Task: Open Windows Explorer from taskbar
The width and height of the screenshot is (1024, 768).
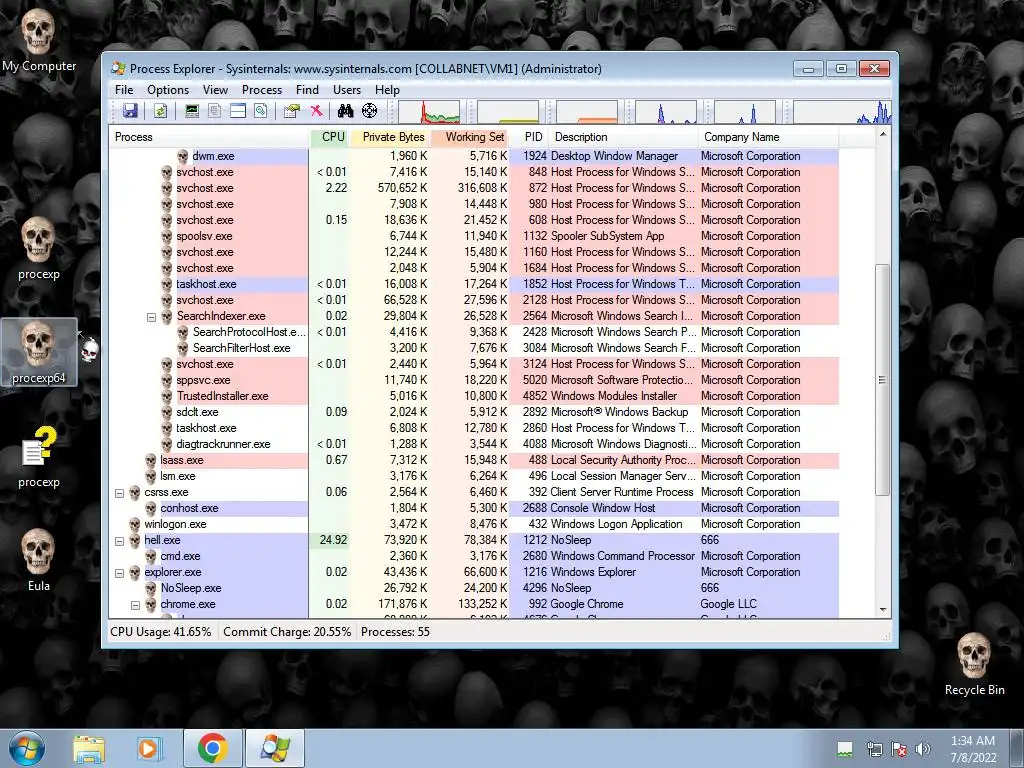Action: [x=89, y=749]
